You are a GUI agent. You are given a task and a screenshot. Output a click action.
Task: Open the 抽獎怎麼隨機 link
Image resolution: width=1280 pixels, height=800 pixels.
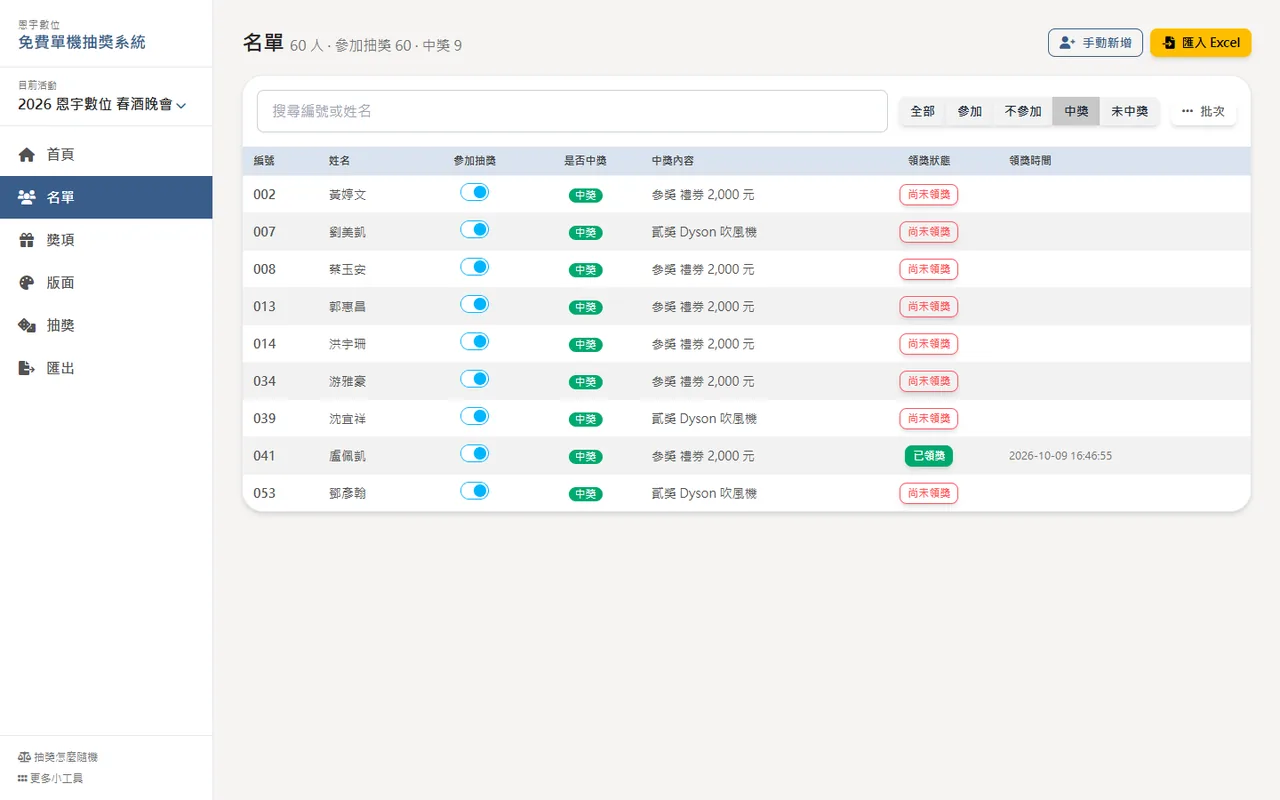pos(58,758)
